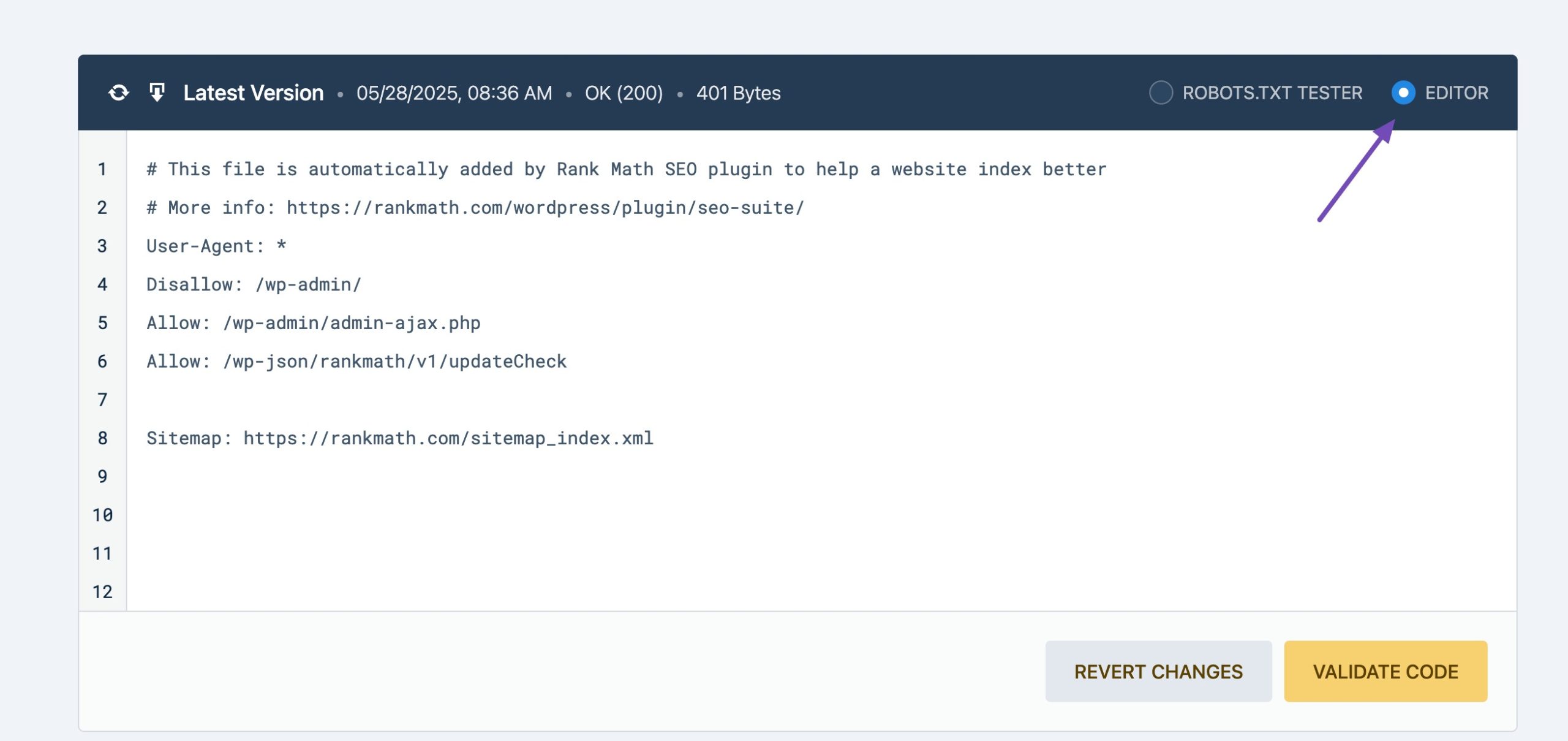1568x741 pixels.
Task: Click the User-Agent line in editor
Action: pyautogui.click(x=216, y=246)
